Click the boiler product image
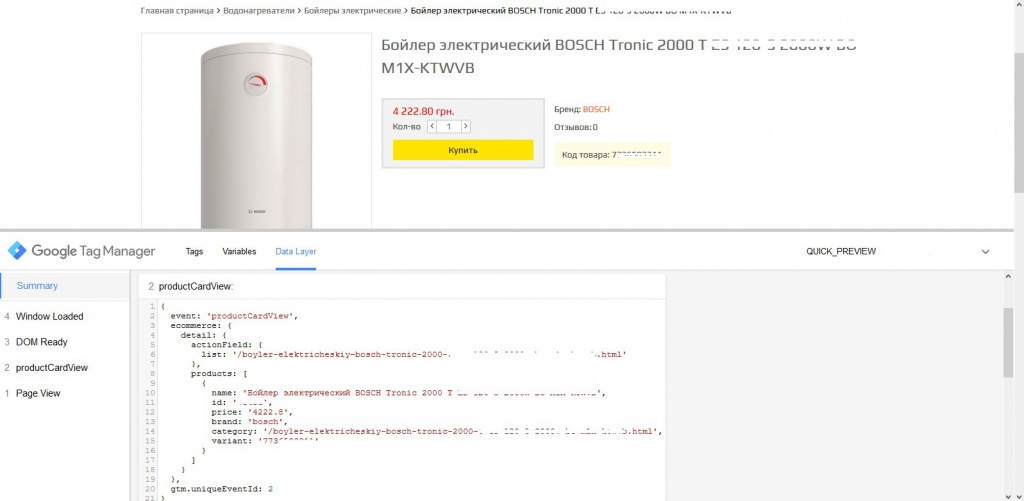 coord(256,136)
